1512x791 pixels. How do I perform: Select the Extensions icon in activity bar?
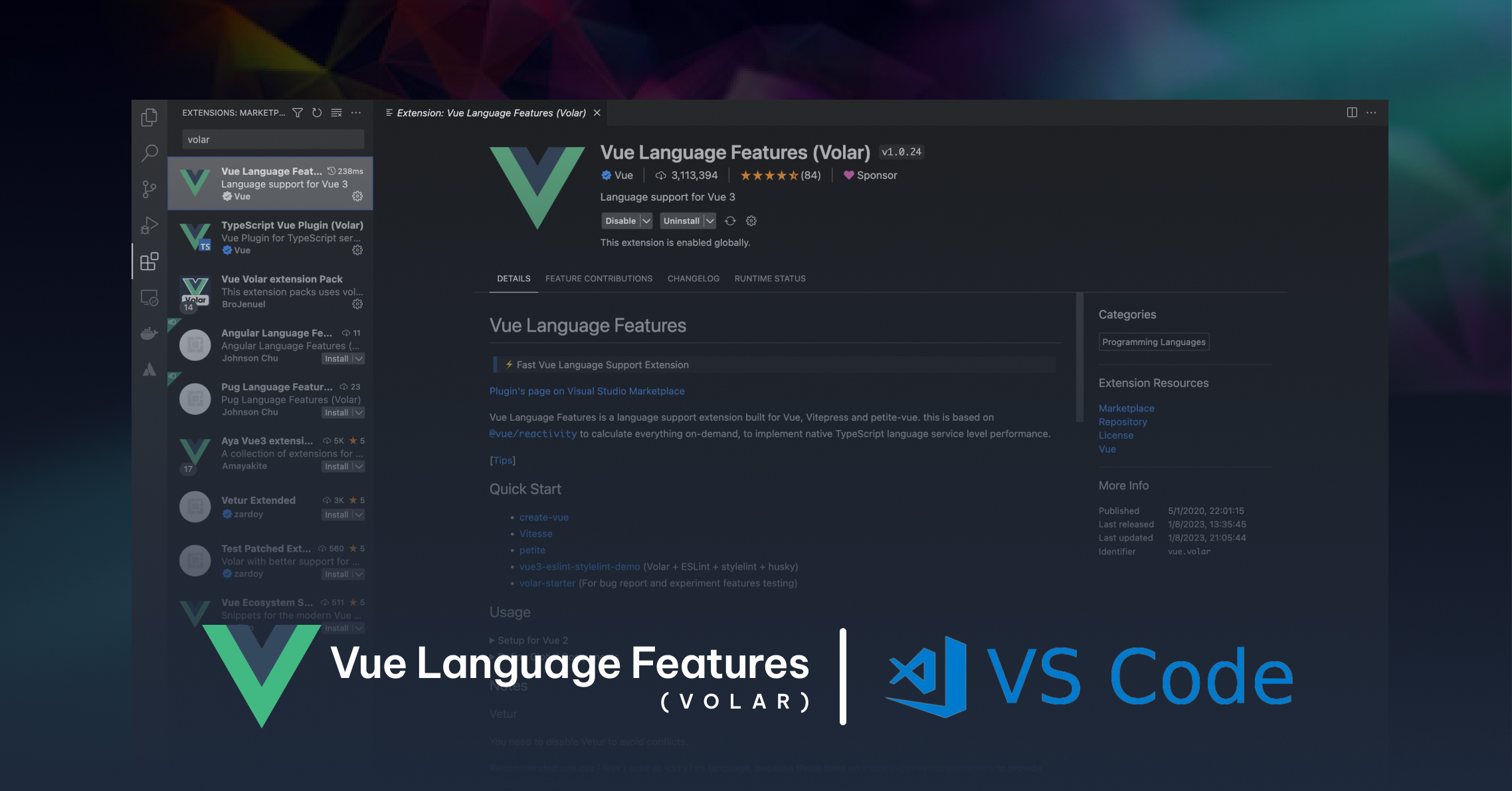click(151, 261)
